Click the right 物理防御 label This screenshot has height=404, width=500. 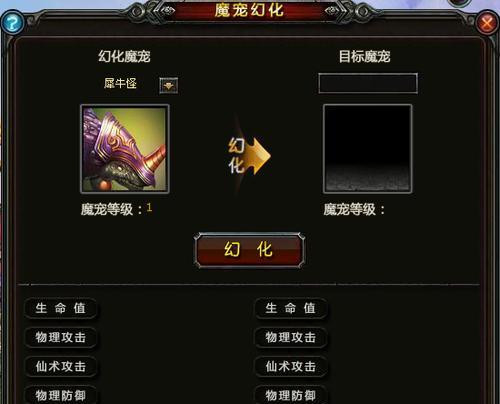tap(291, 395)
